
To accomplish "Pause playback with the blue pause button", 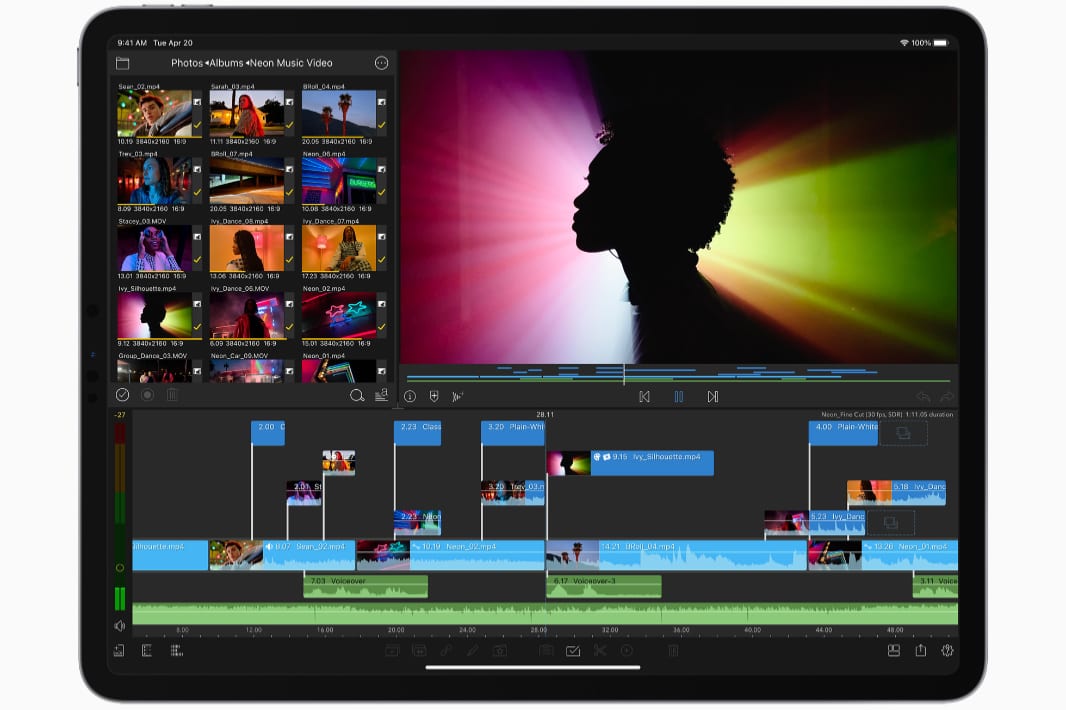I will [x=678, y=397].
